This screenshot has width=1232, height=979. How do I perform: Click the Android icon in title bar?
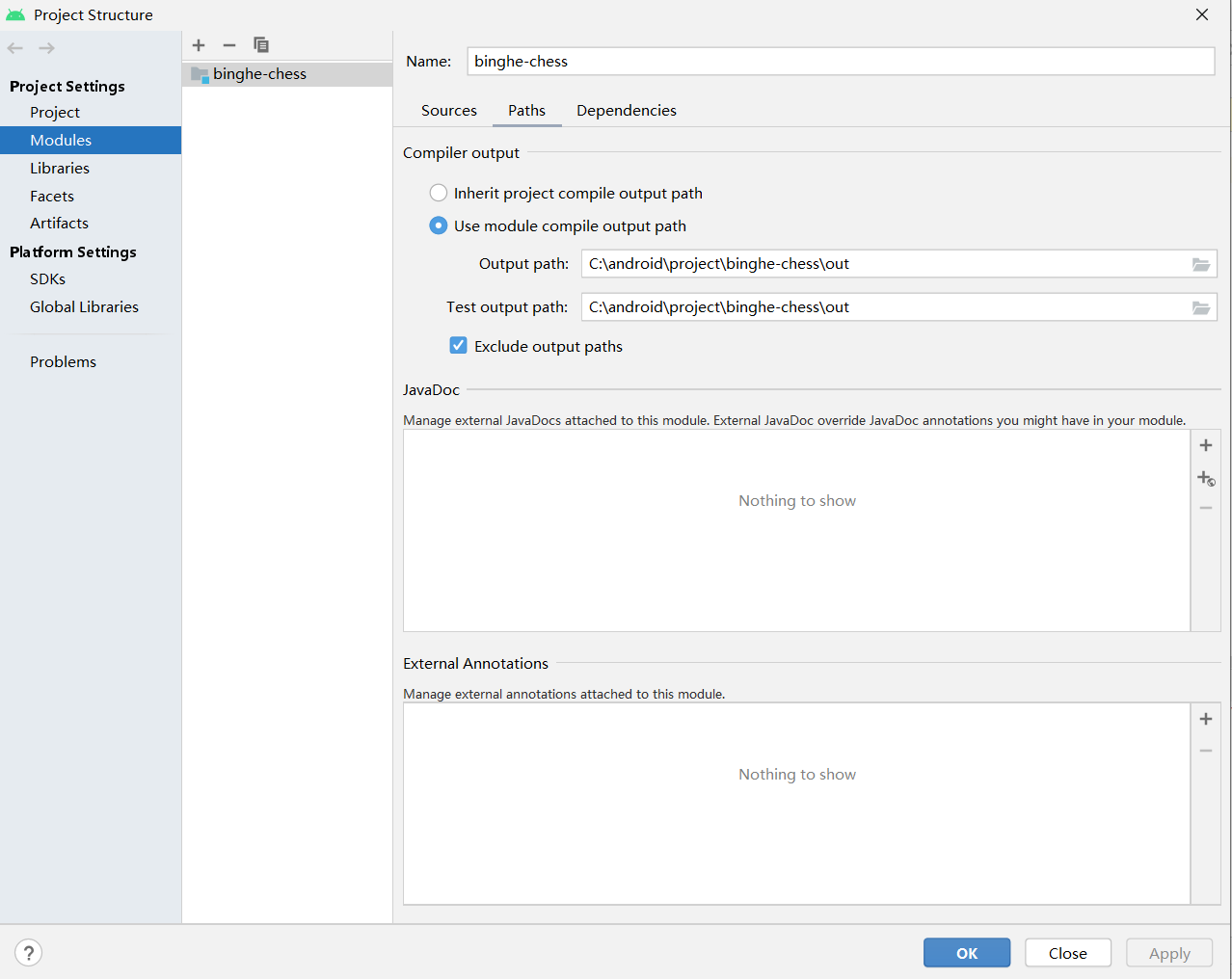(x=15, y=15)
